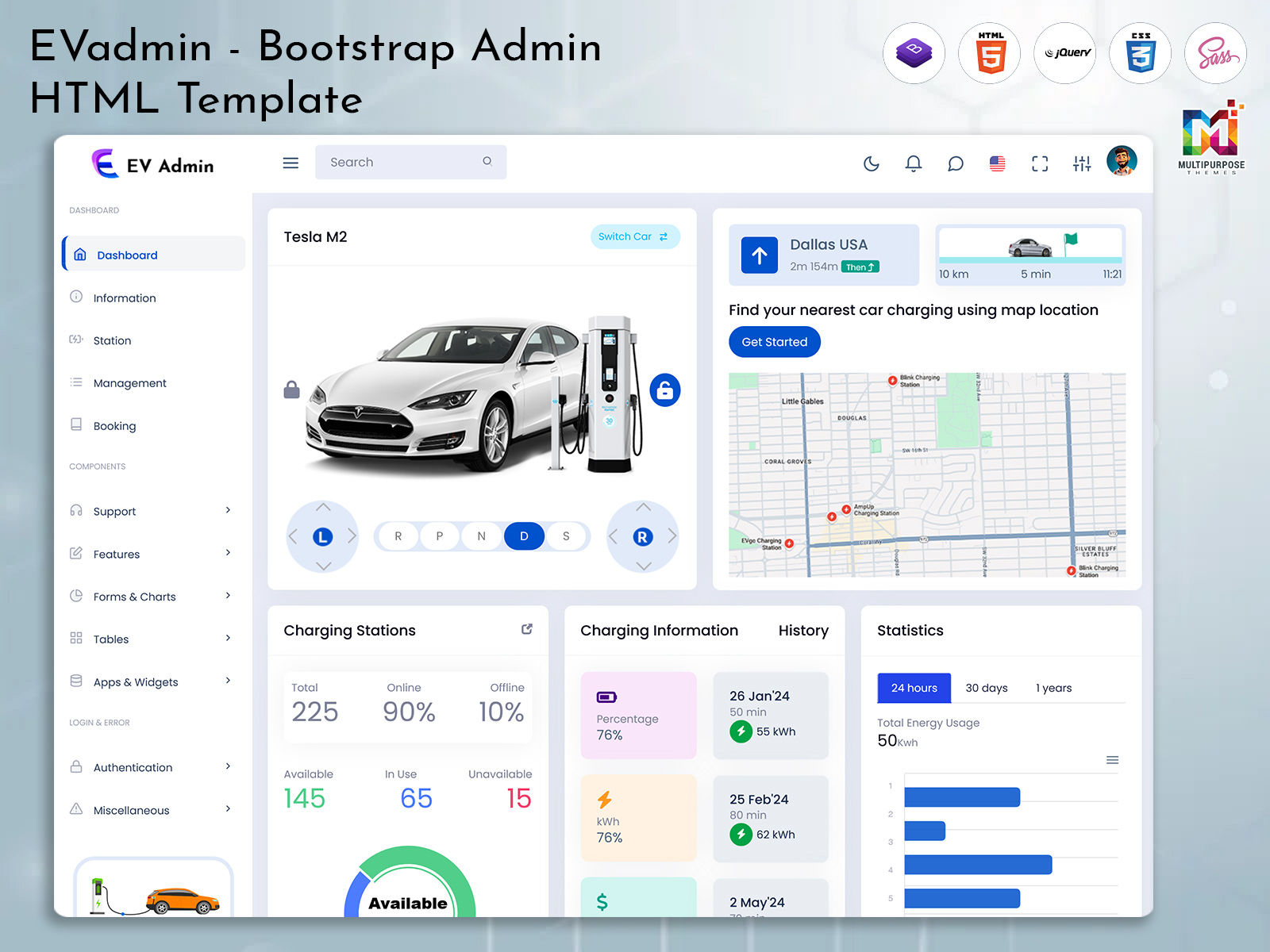Open the settings sliders icon
The width and height of the screenshot is (1270, 952).
coord(1082,163)
